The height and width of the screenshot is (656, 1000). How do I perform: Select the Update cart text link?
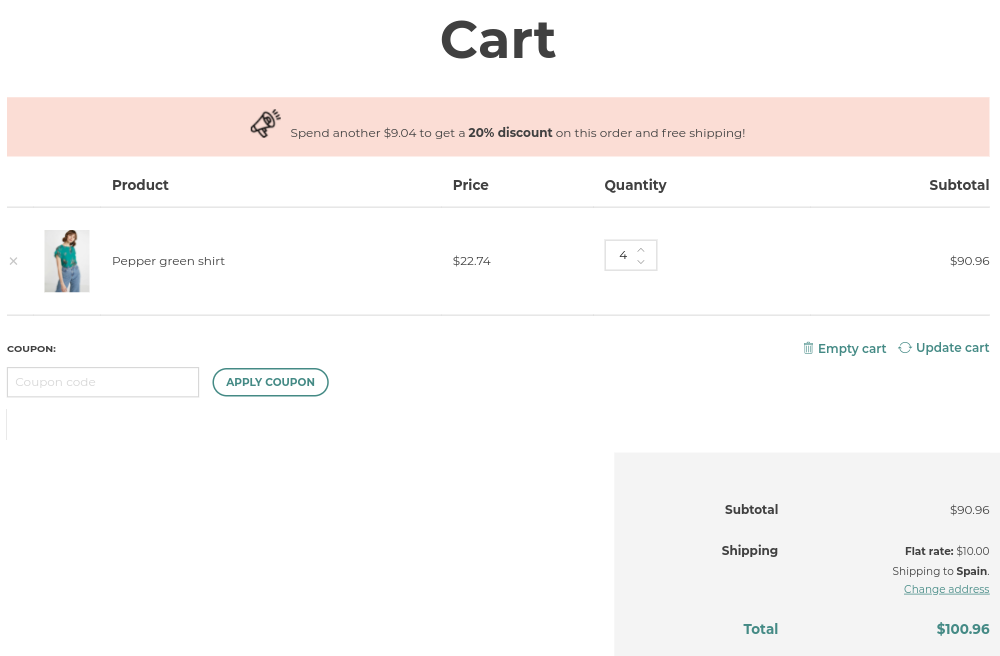[x=952, y=348]
